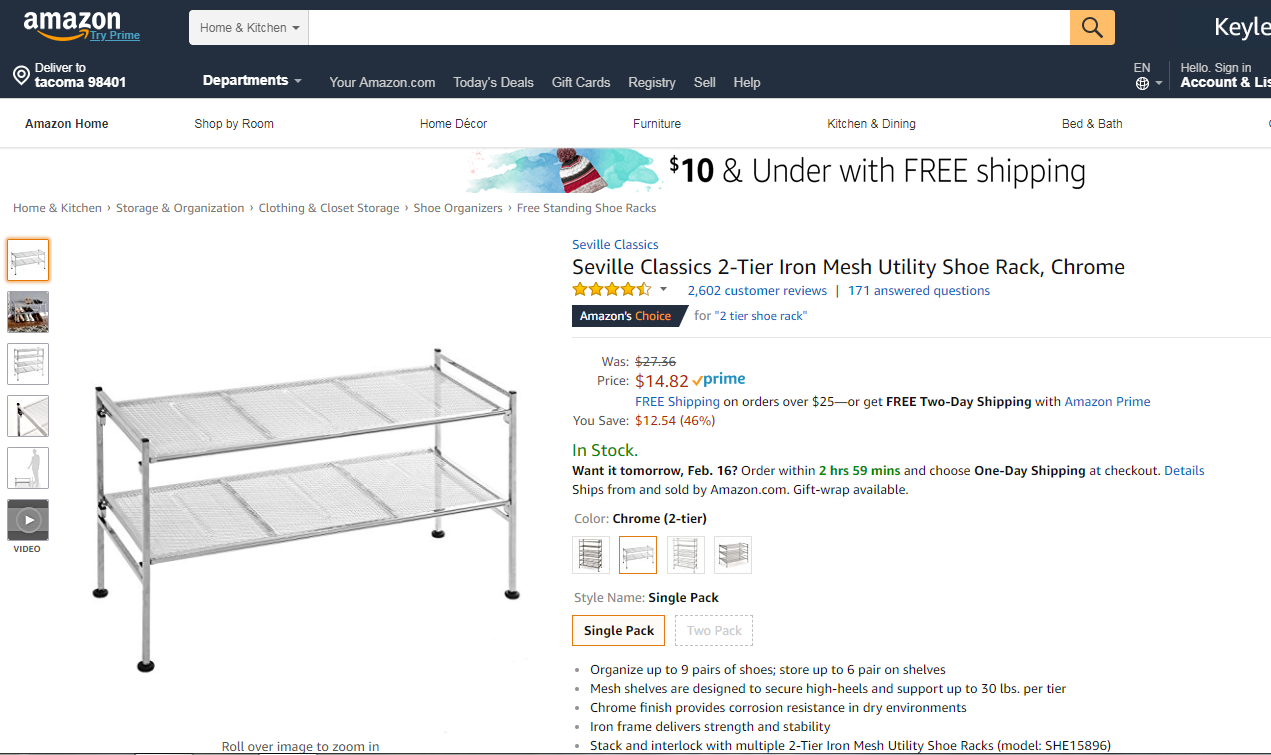Open Today's Deals in the navigation

(493, 82)
